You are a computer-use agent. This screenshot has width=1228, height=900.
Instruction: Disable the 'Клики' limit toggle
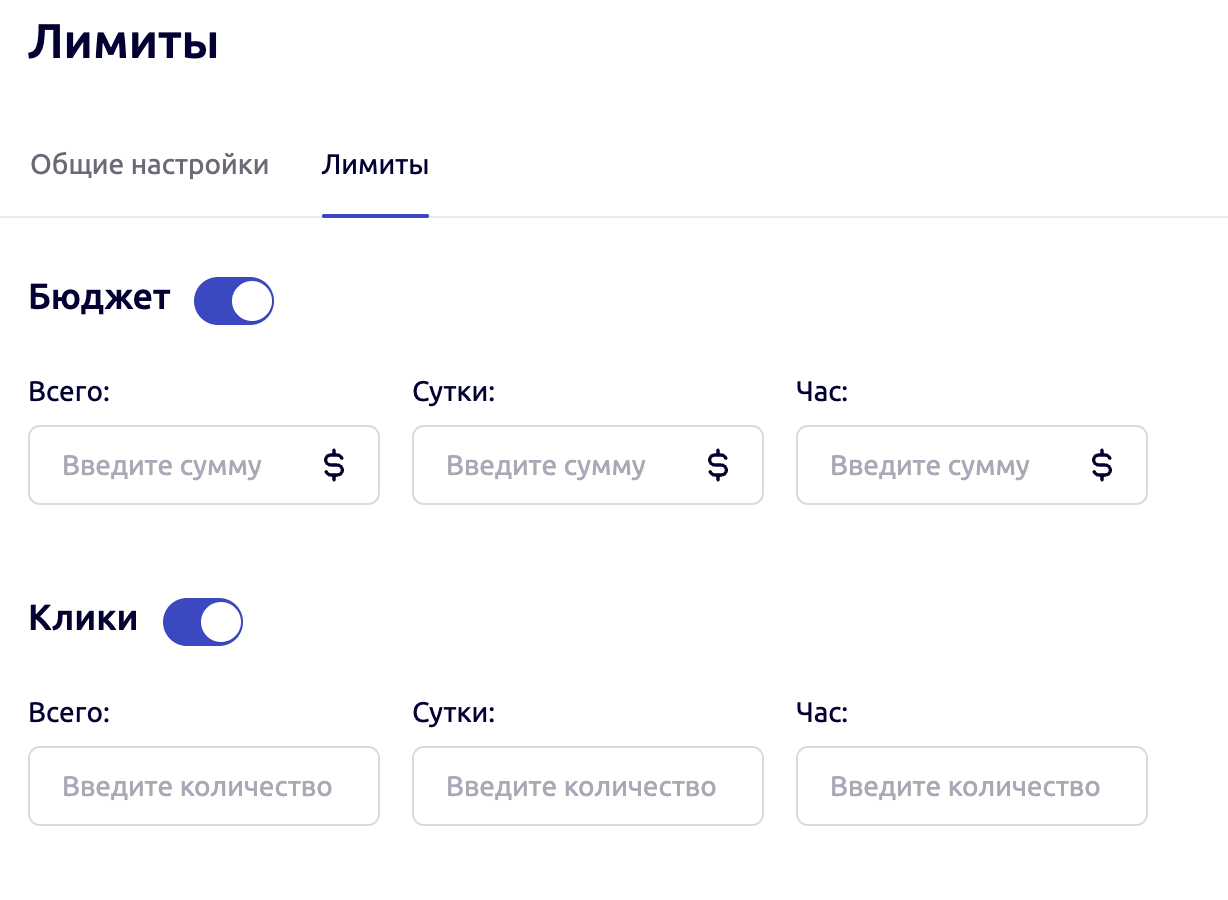point(202,621)
